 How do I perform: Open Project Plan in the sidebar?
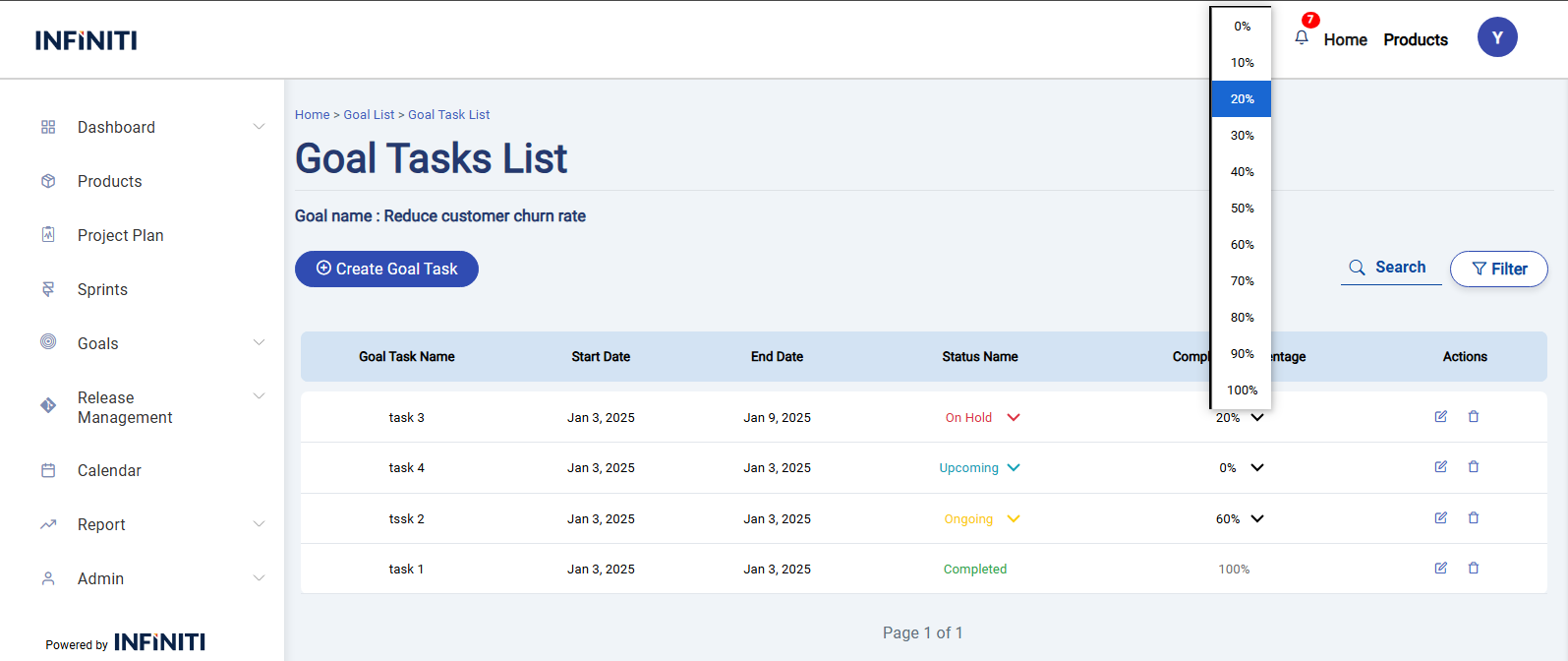point(120,235)
